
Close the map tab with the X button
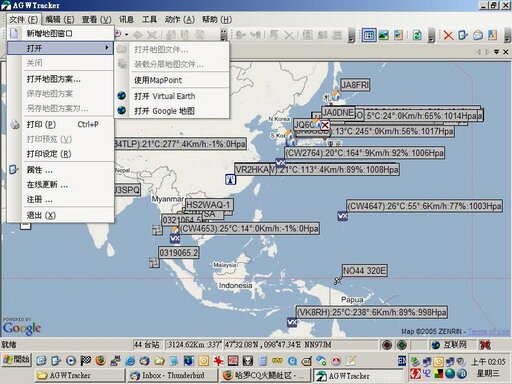tap(505, 52)
